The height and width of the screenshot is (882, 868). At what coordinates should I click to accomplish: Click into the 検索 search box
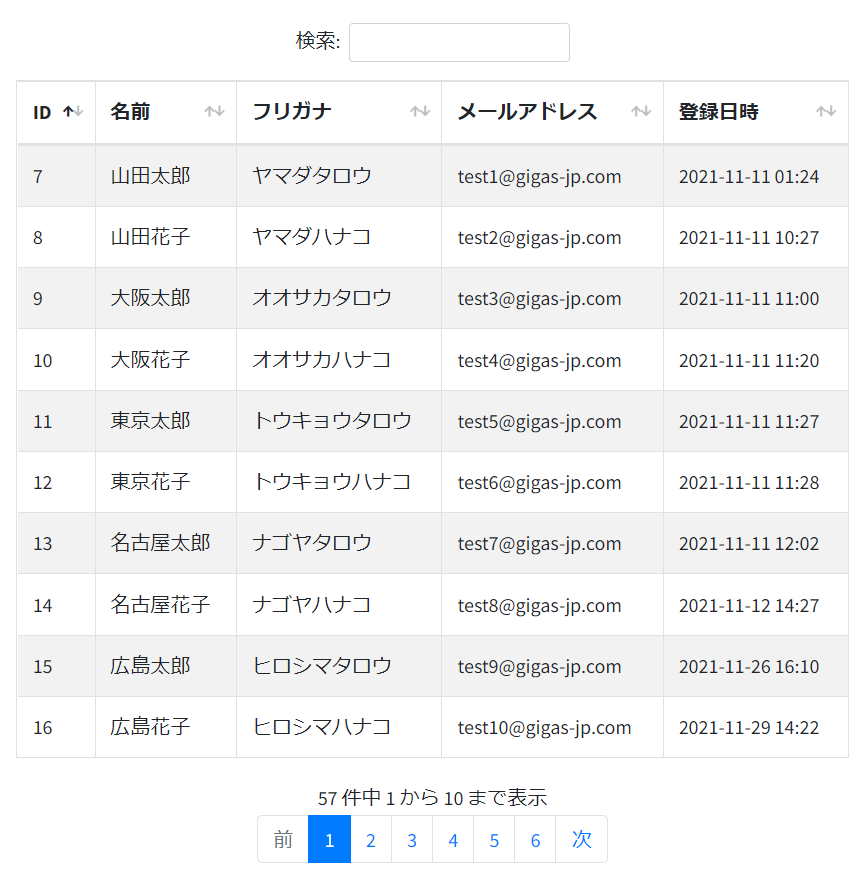point(459,42)
